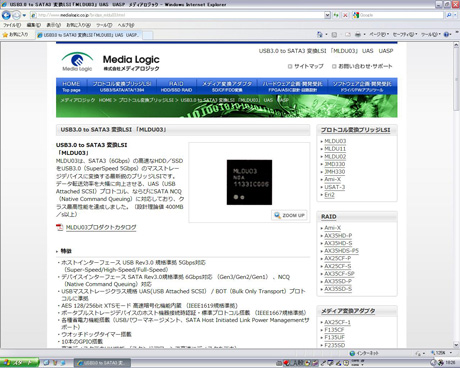Image resolution: width=460 pixels, height=368 pixels.
Task: Open ハードウェア企画・開発受託 navigation tab
Action: [x=292, y=86]
